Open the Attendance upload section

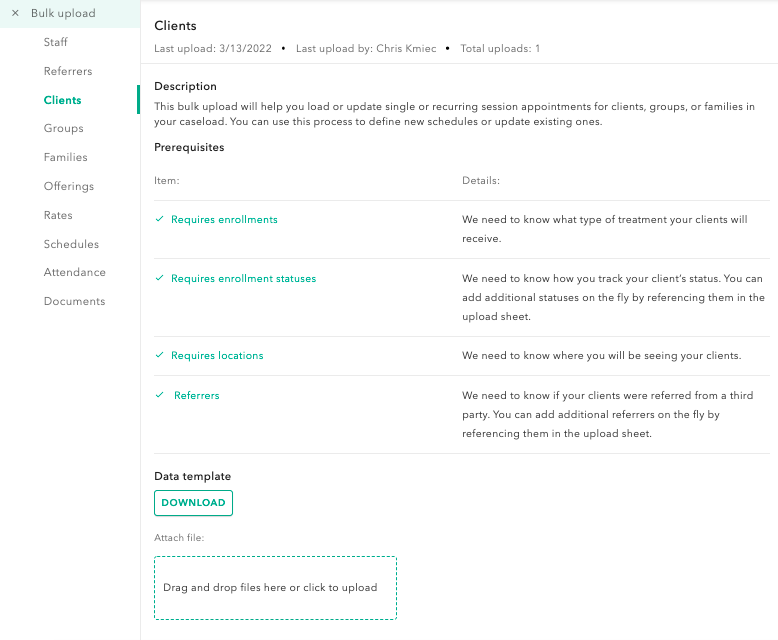pos(74,272)
